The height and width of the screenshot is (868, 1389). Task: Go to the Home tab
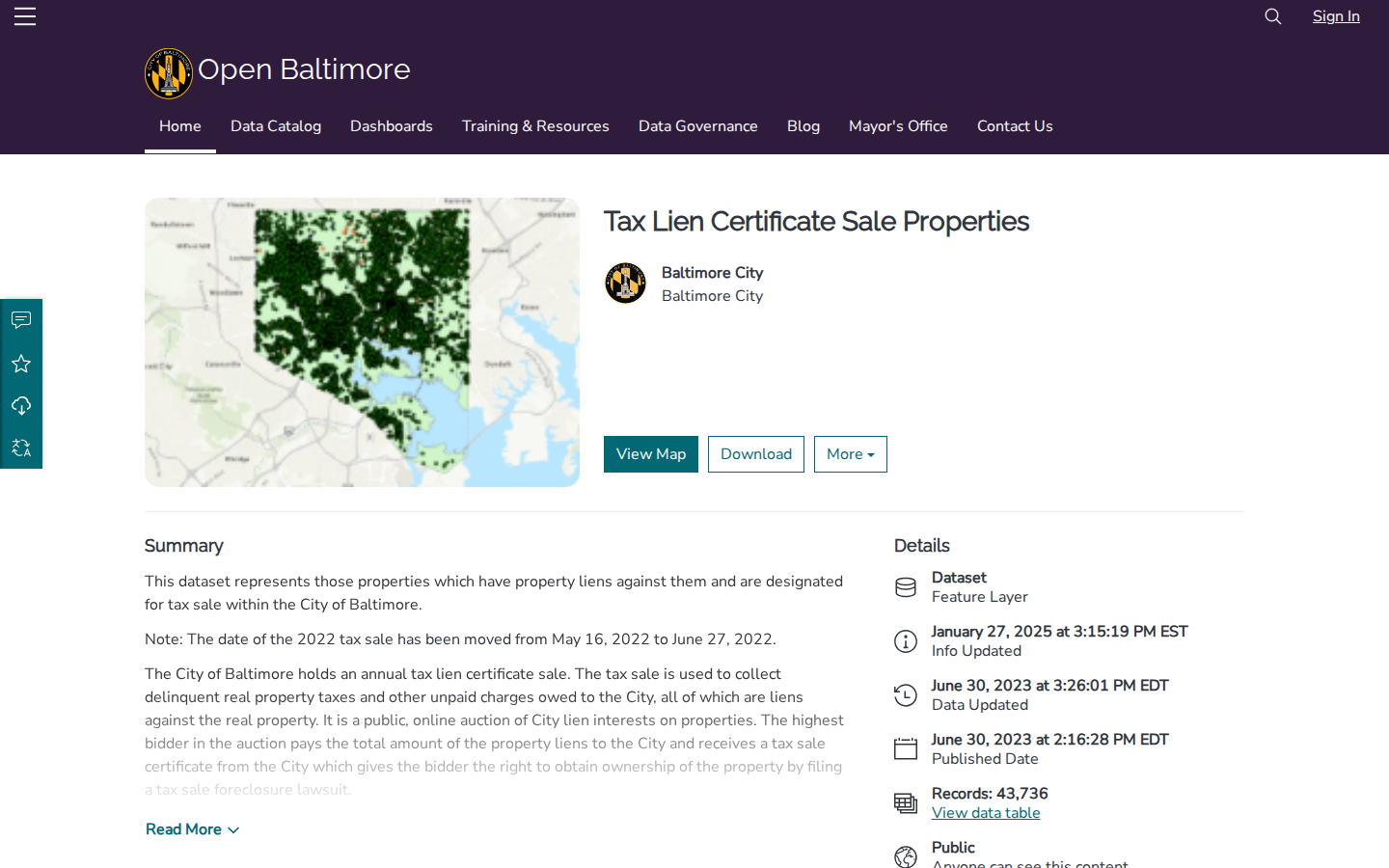tap(180, 126)
